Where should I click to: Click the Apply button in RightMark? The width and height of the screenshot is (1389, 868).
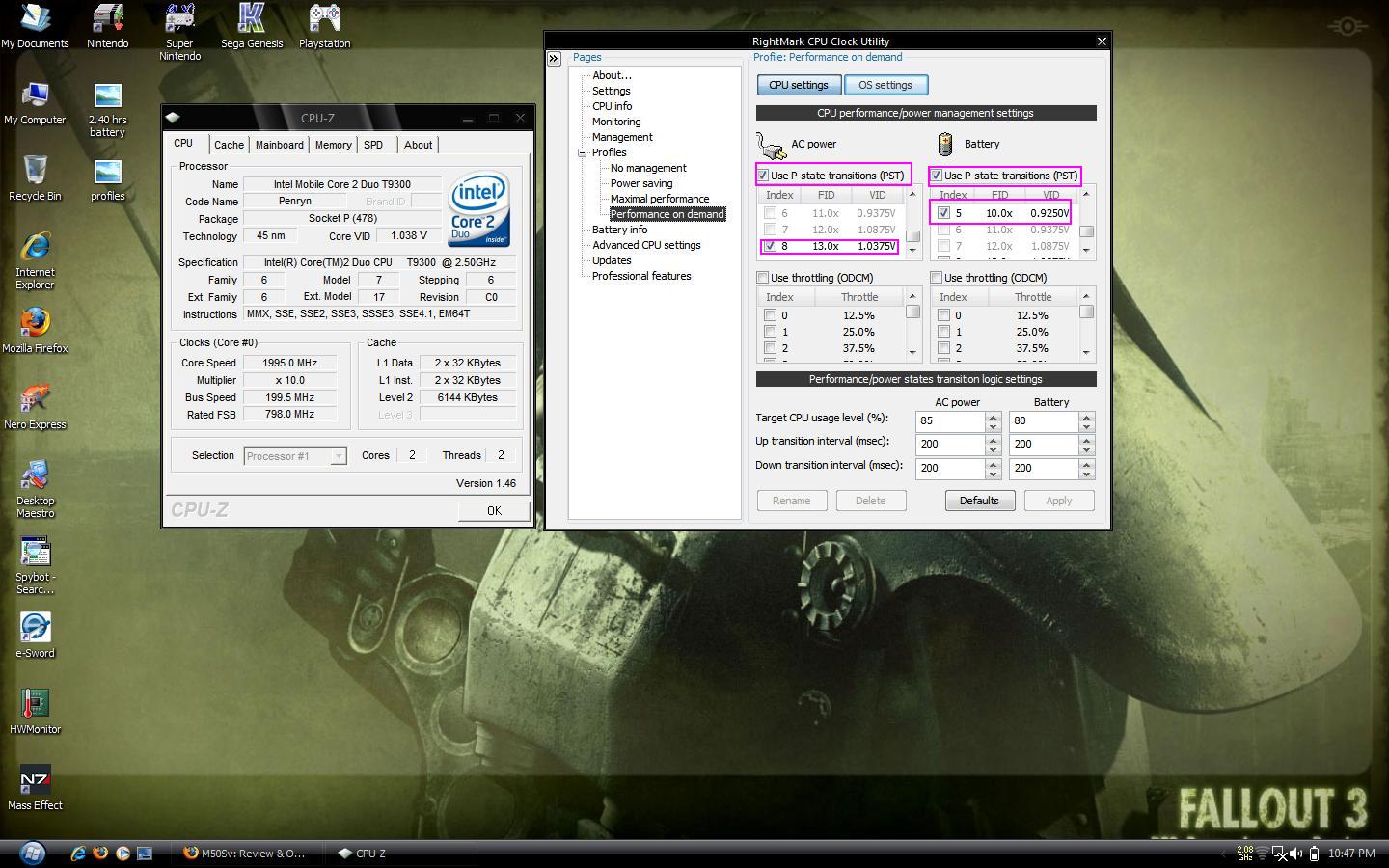point(1058,501)
